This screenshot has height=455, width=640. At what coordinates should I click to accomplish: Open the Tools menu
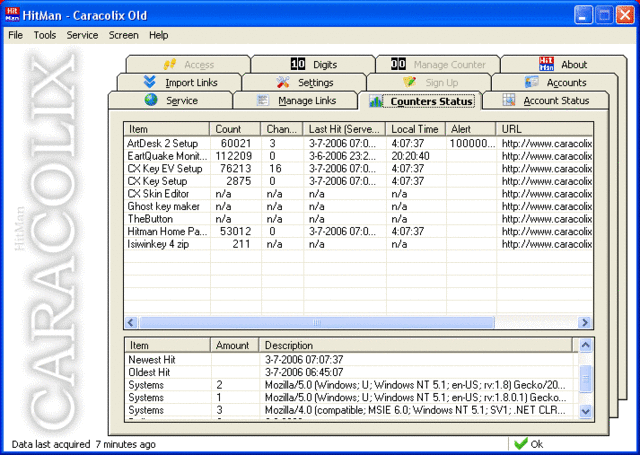tap(44, 35)
